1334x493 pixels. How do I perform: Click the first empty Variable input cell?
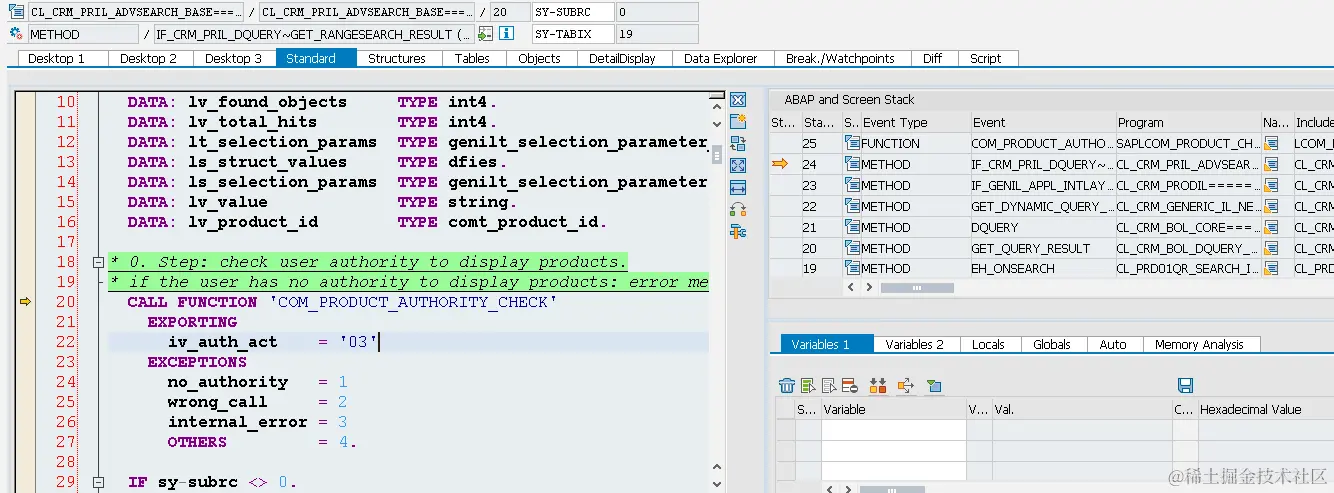click(x=893, y=429)
